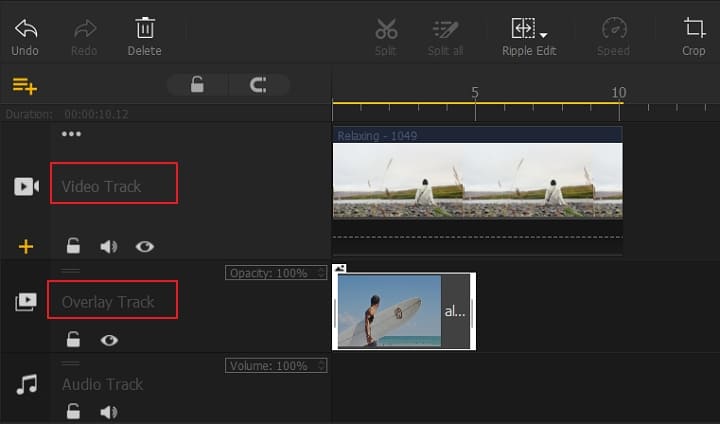The image size is (720, 424).
Task: Adjust the Overlay Opacity 100% stepper
Action: click(321, 272)
